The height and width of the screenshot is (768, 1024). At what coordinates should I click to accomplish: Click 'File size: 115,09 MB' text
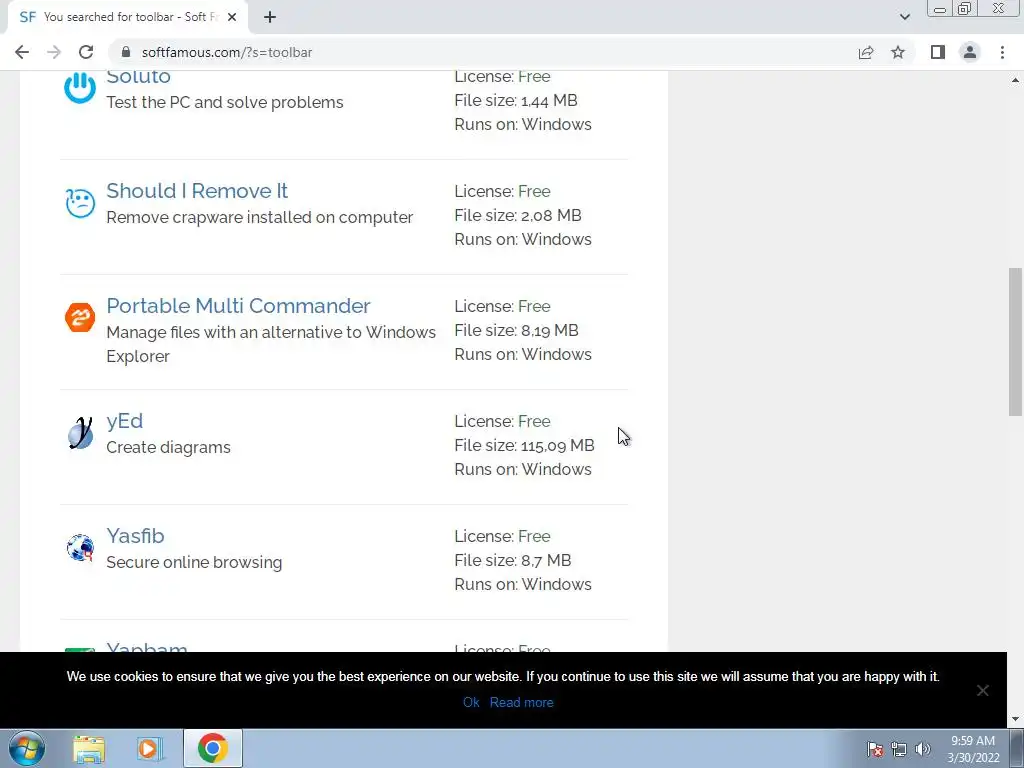point(524,445)
